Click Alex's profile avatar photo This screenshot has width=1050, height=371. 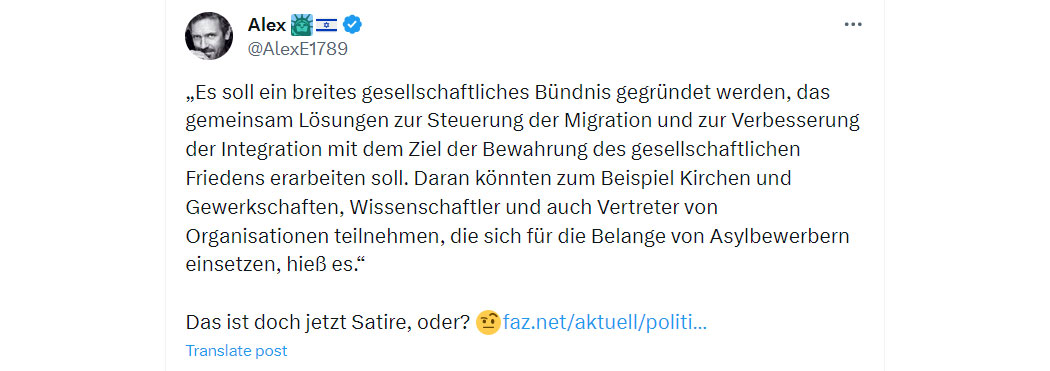209,36
